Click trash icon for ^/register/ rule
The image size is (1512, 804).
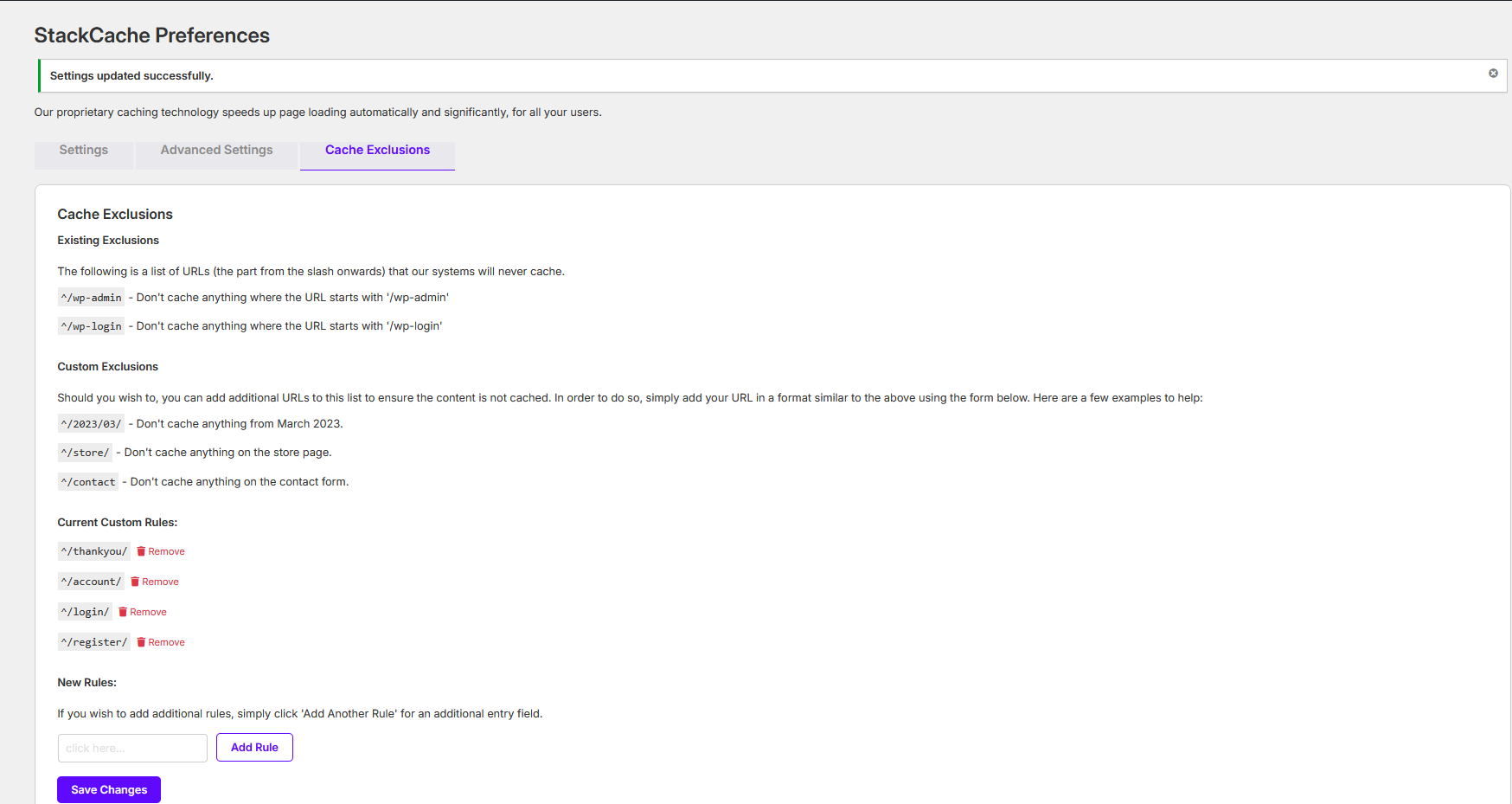[141, 642]
